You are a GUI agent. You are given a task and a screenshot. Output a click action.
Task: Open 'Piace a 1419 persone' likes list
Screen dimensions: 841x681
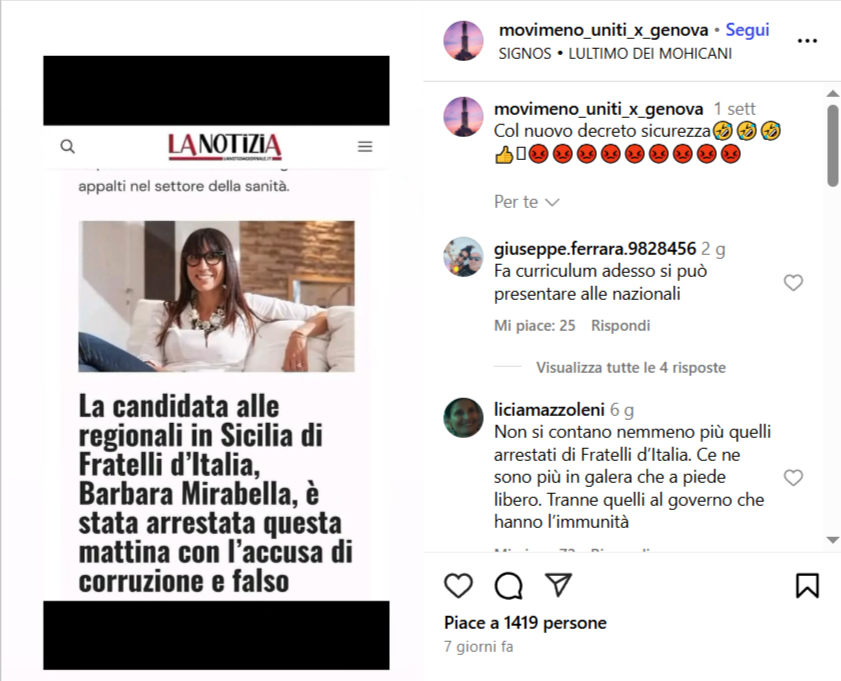coord(525,623)
